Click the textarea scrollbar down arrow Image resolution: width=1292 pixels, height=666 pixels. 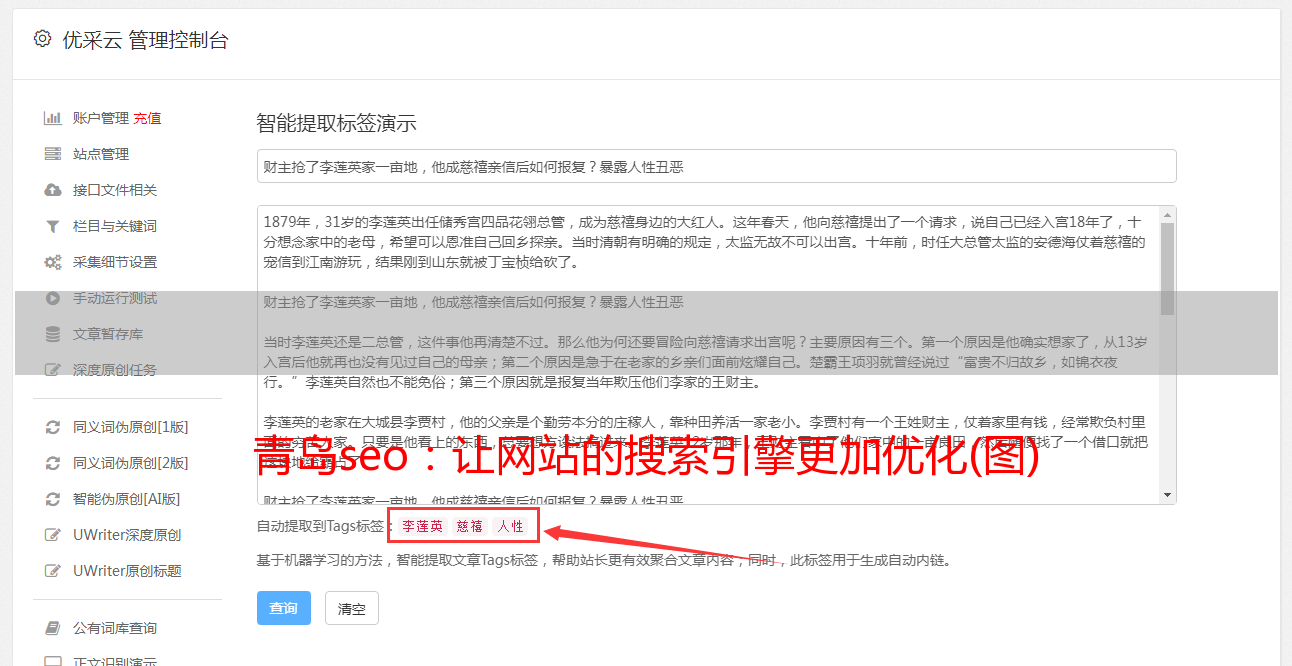(1167, 495)
